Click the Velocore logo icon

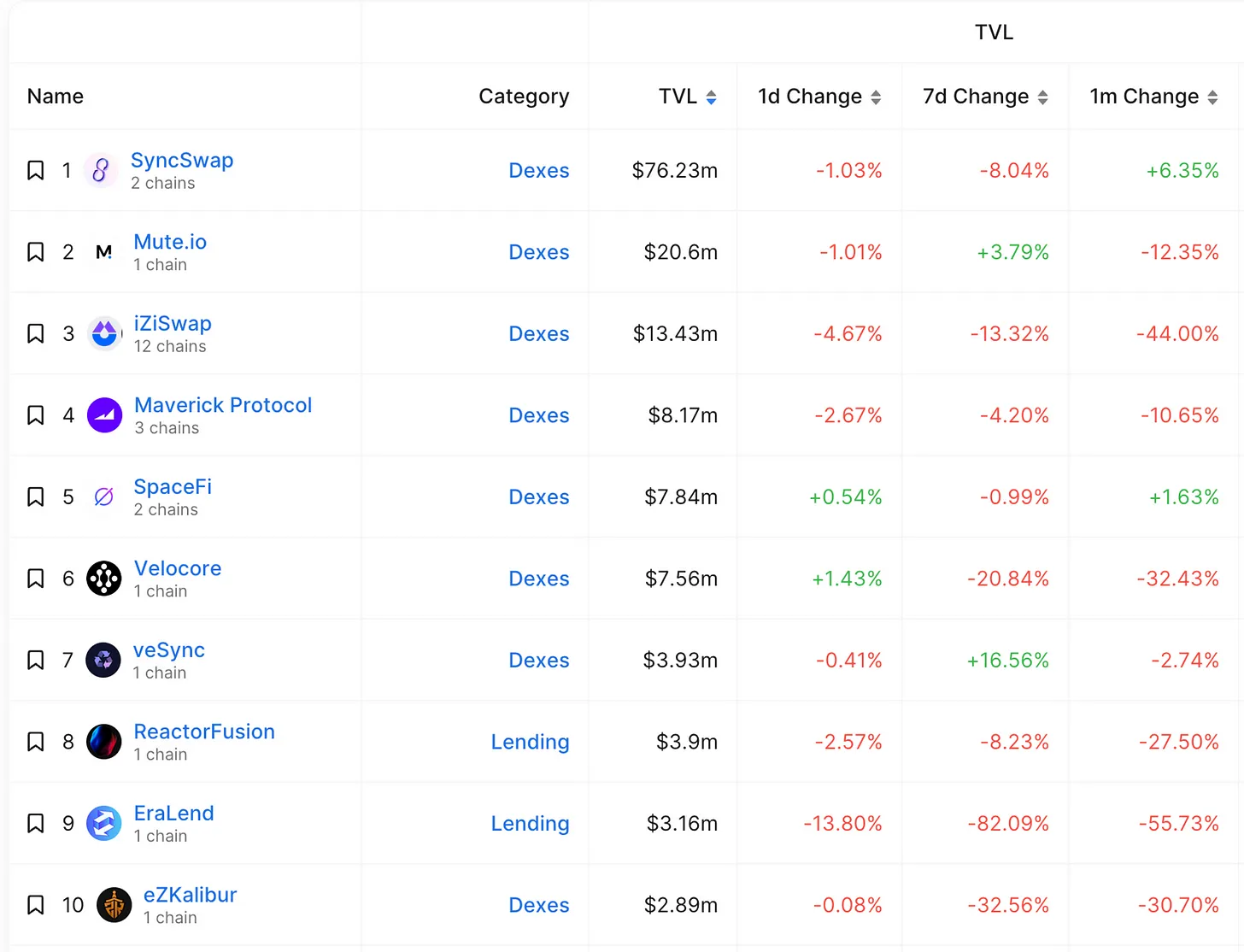pos(104,579)
